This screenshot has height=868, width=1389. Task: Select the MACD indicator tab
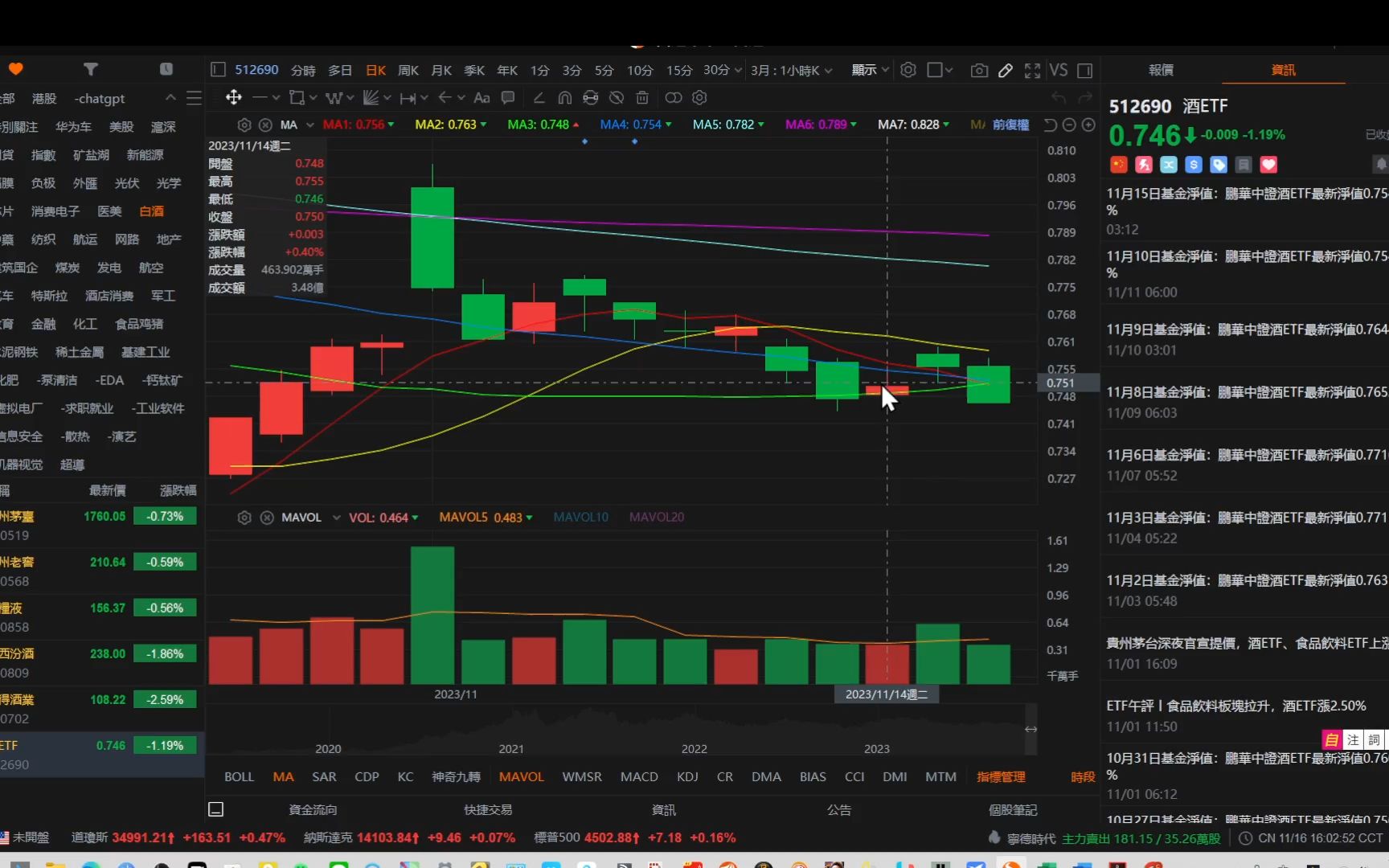coord(639,776)
